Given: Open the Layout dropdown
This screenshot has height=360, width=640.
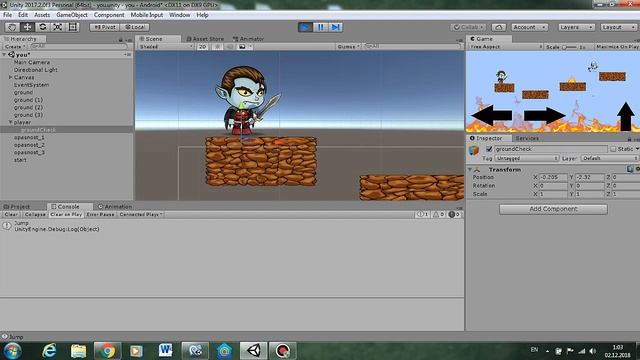Looking at the screenshot, I should click(x=618, y=27).
